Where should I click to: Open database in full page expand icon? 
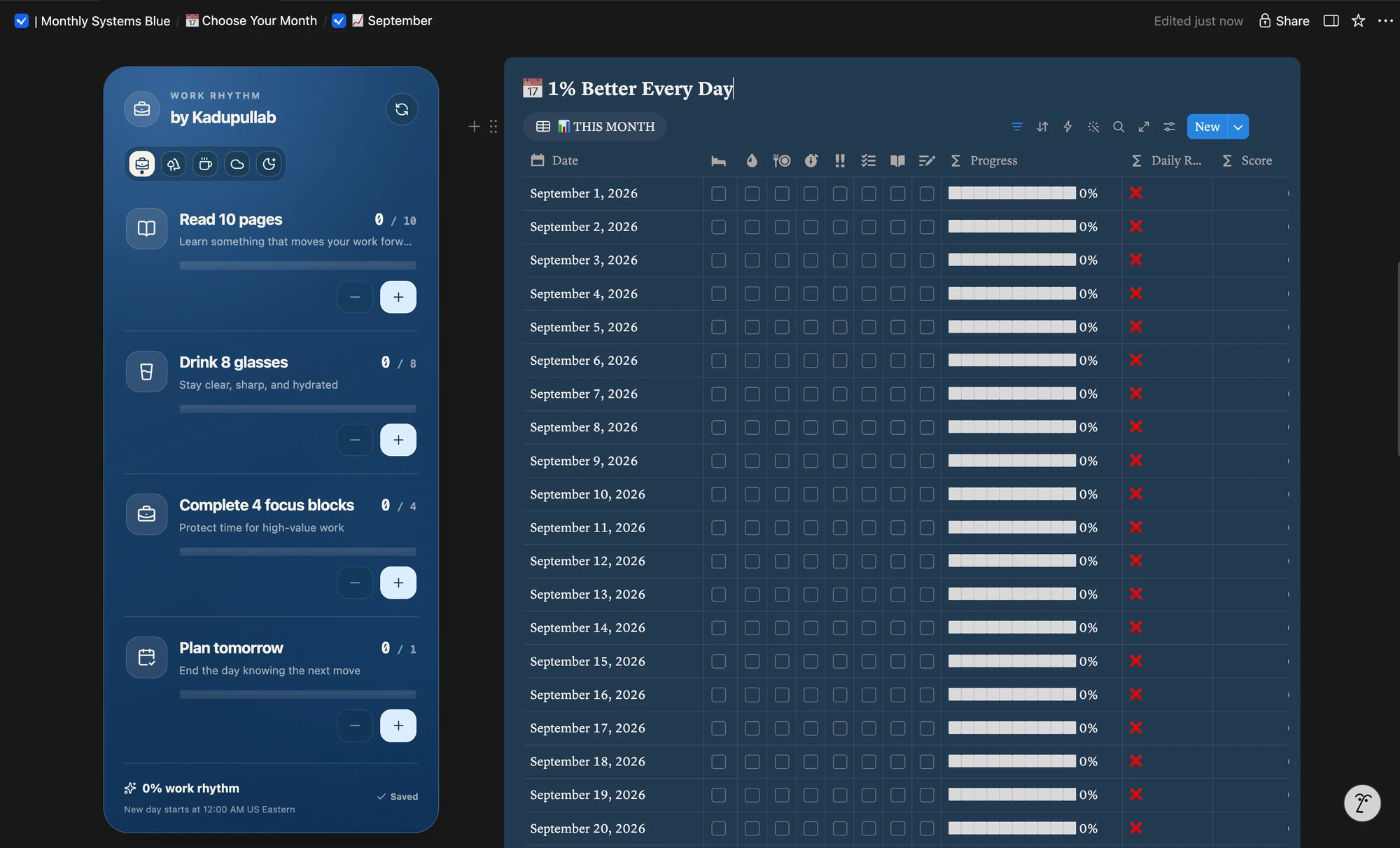(x=1144, y=127)
